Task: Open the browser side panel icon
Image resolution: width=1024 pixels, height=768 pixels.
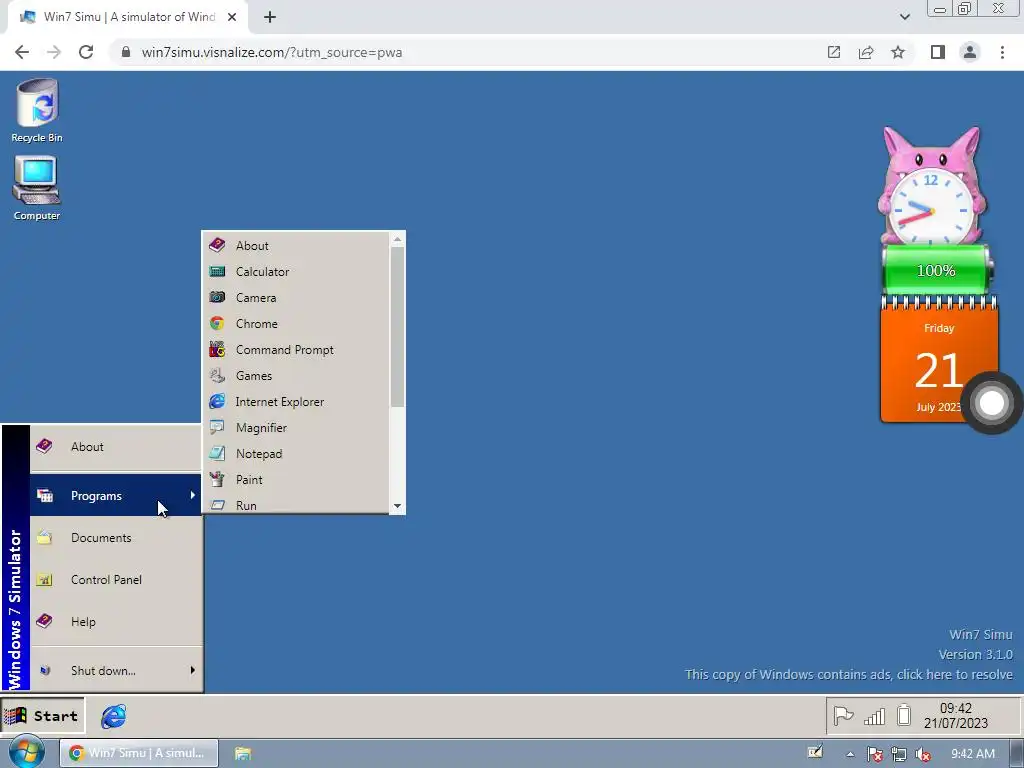Action: 938,52
